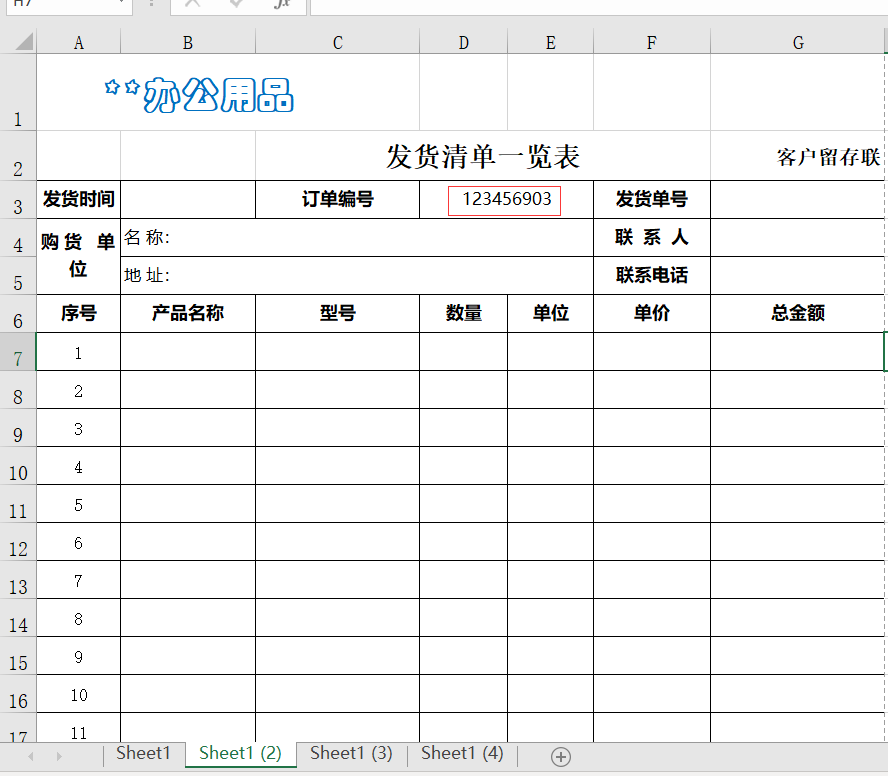Switch to the Sheet1 tab

143,753
